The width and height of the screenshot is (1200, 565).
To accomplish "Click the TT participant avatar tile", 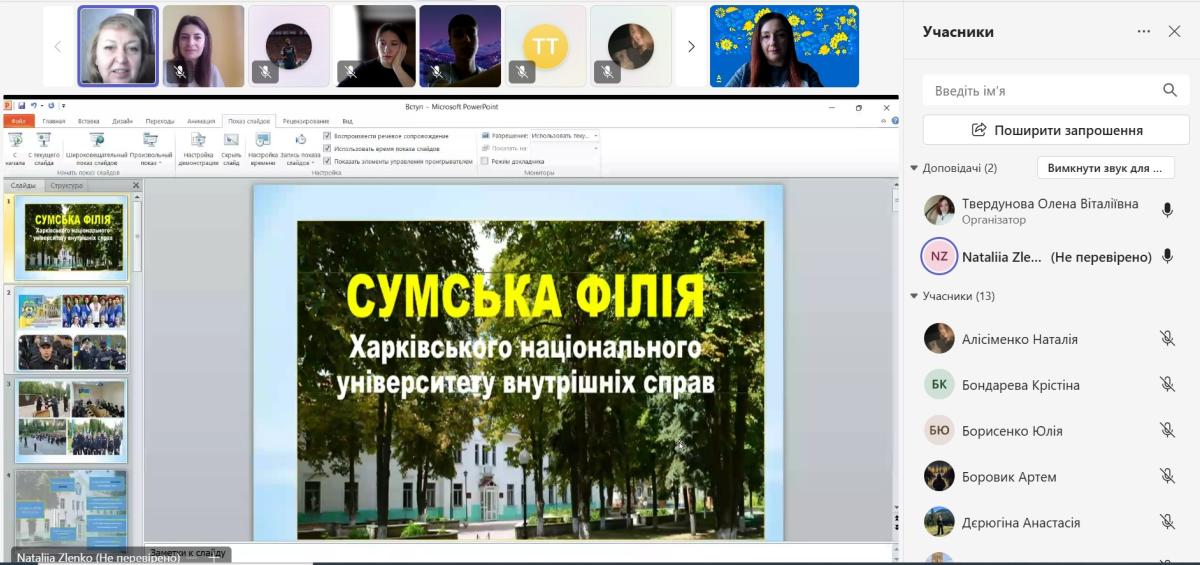I will pos(545,46).
